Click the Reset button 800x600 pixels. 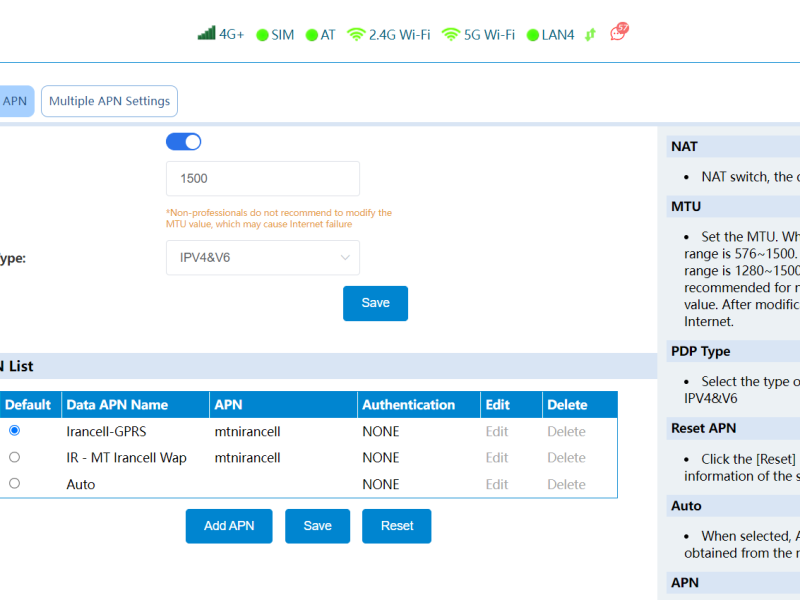click(x=397, y=526)
